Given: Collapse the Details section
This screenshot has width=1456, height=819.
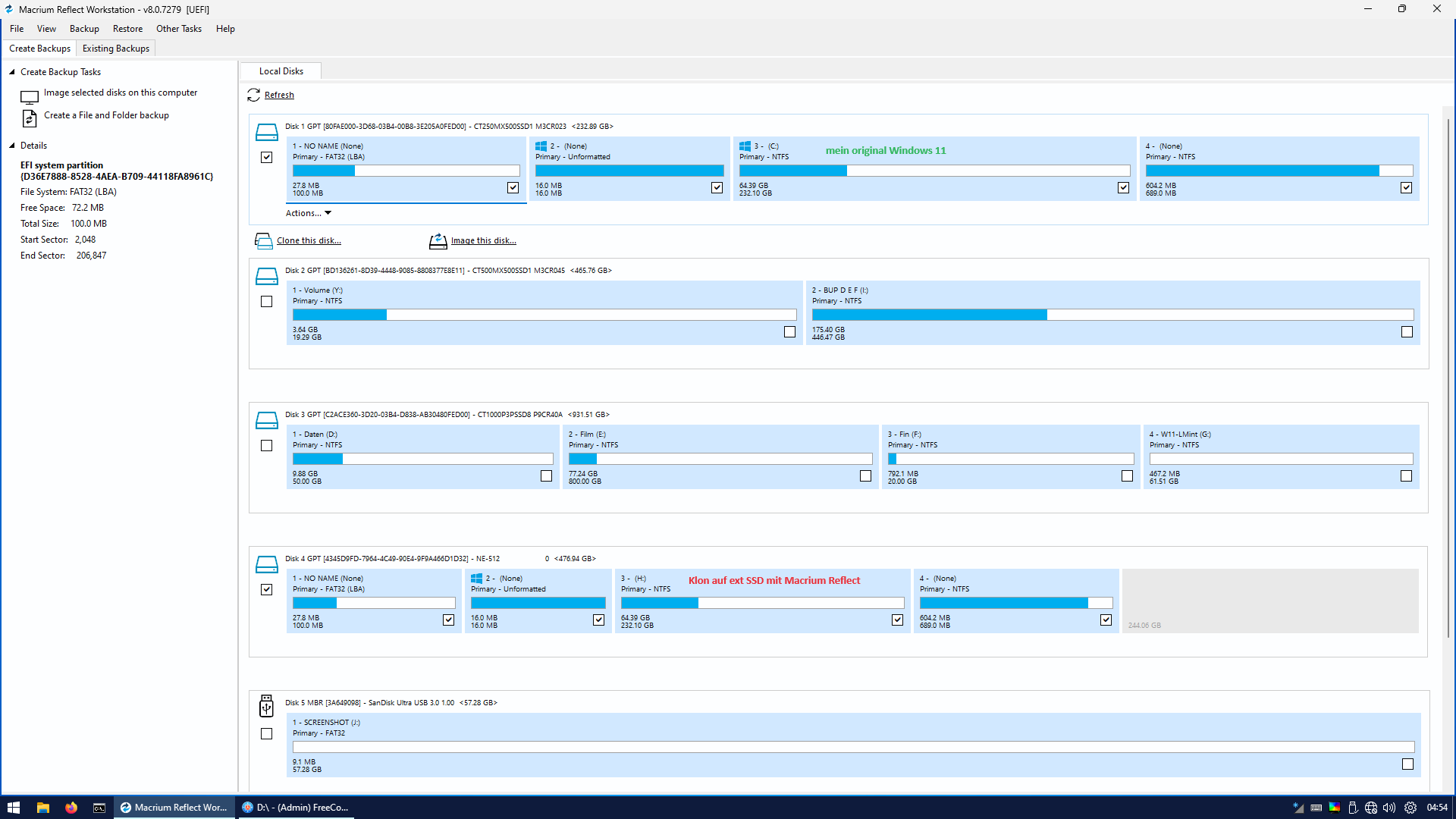Looking at the screenshot, I should click(12, 146).
